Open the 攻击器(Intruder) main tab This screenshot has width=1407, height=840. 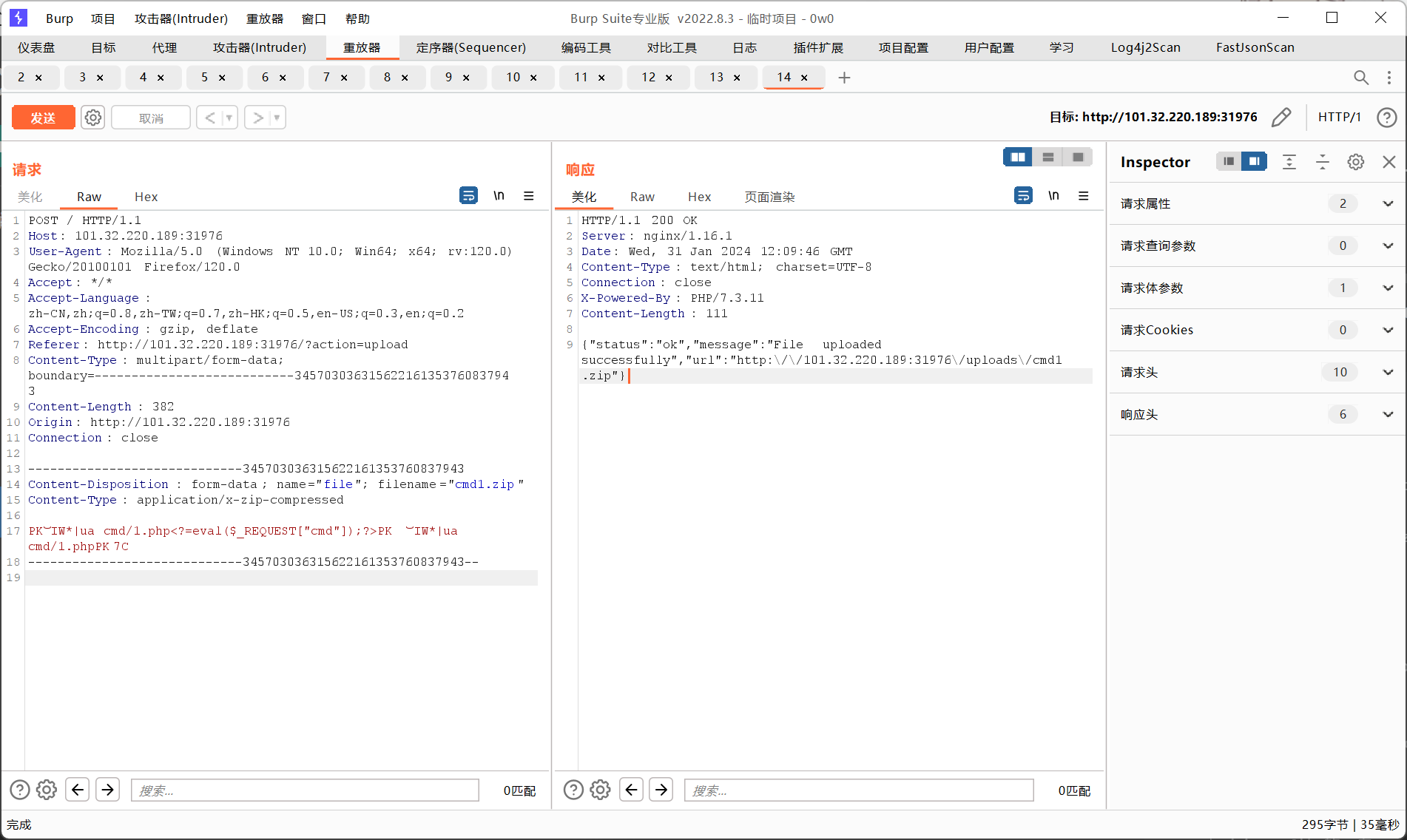click(259, 47)
